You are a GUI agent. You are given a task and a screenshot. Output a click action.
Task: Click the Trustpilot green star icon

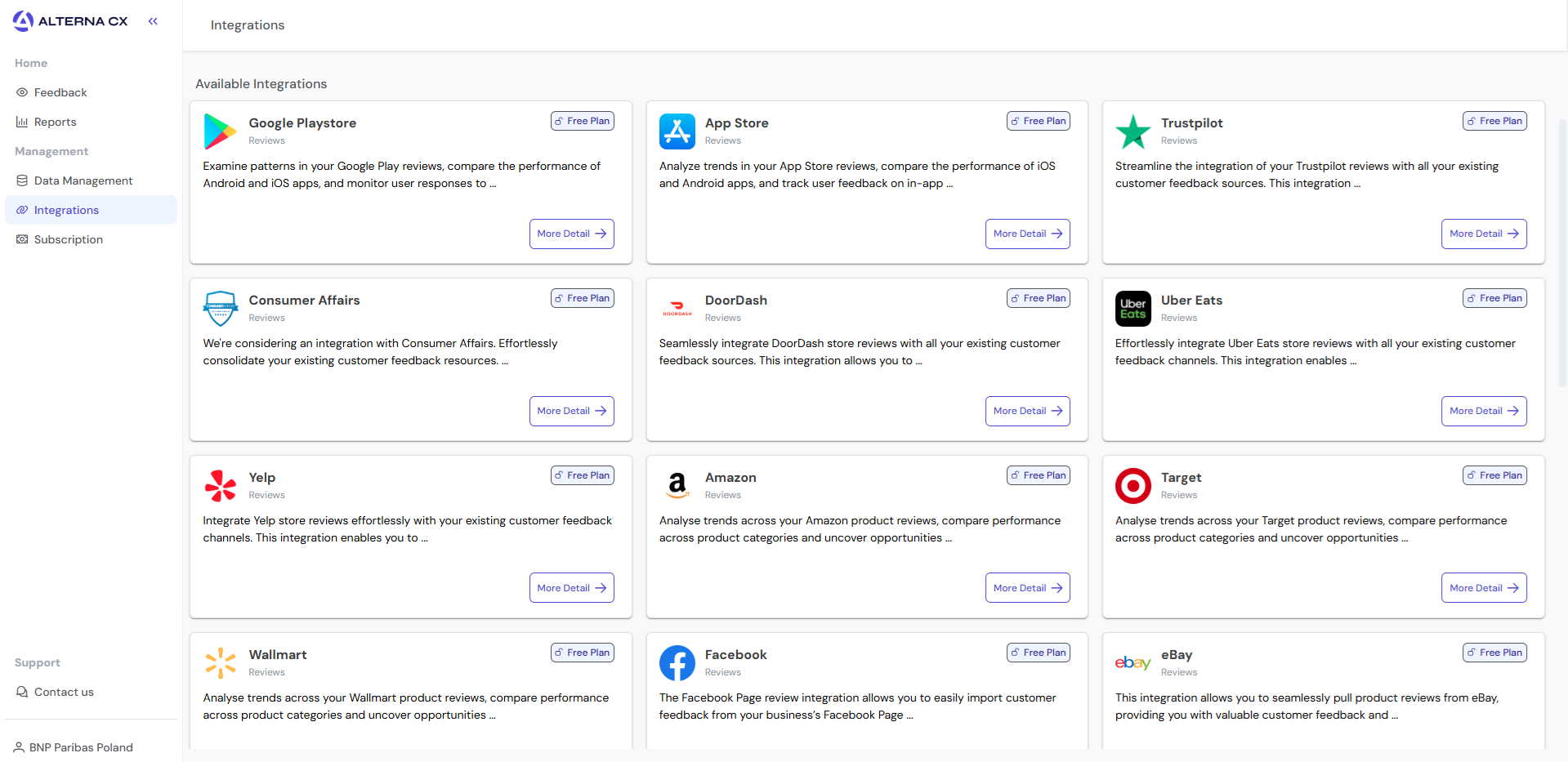point(1132,131)
